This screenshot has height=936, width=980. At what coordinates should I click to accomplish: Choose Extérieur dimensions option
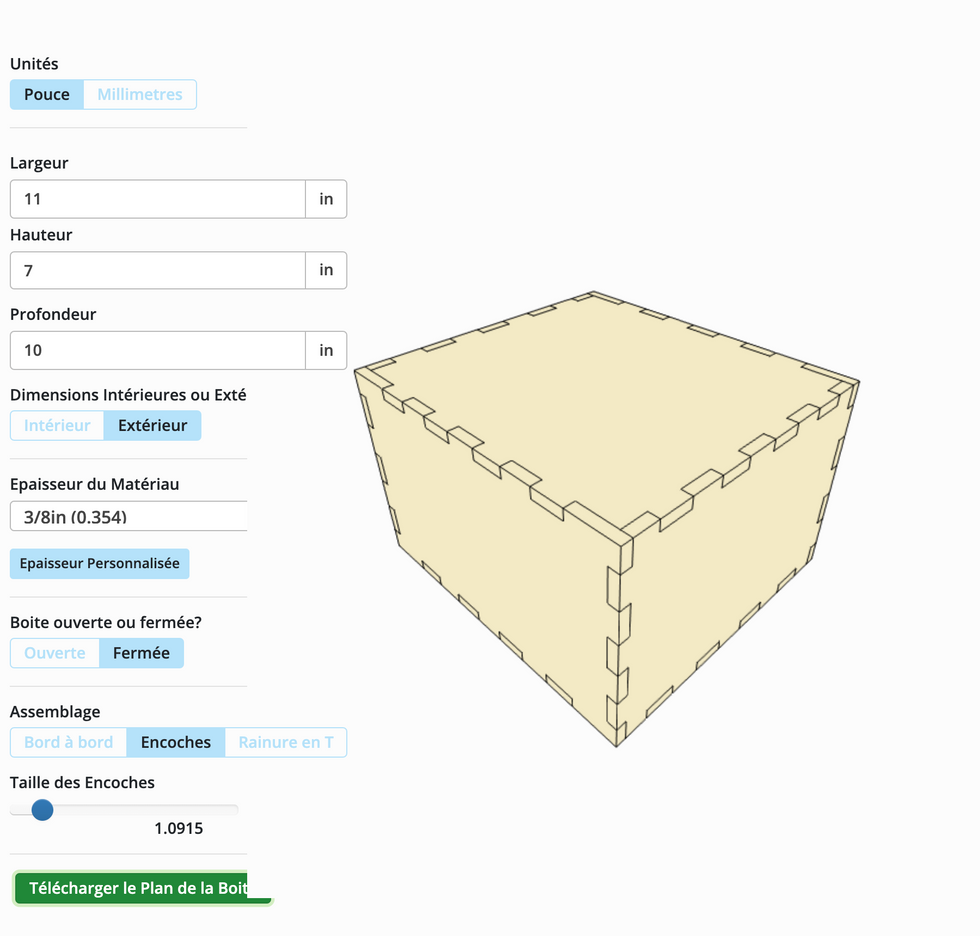(x=152, y=426)
